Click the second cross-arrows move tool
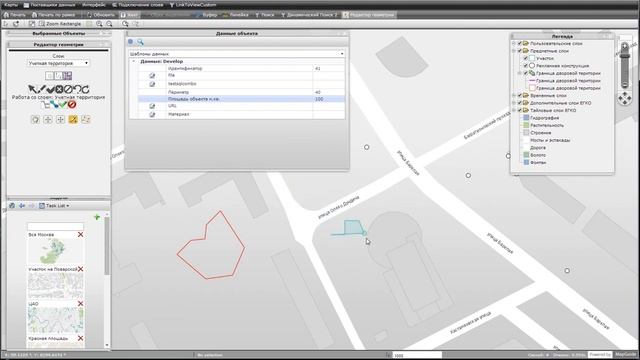 tap(48, 119)
